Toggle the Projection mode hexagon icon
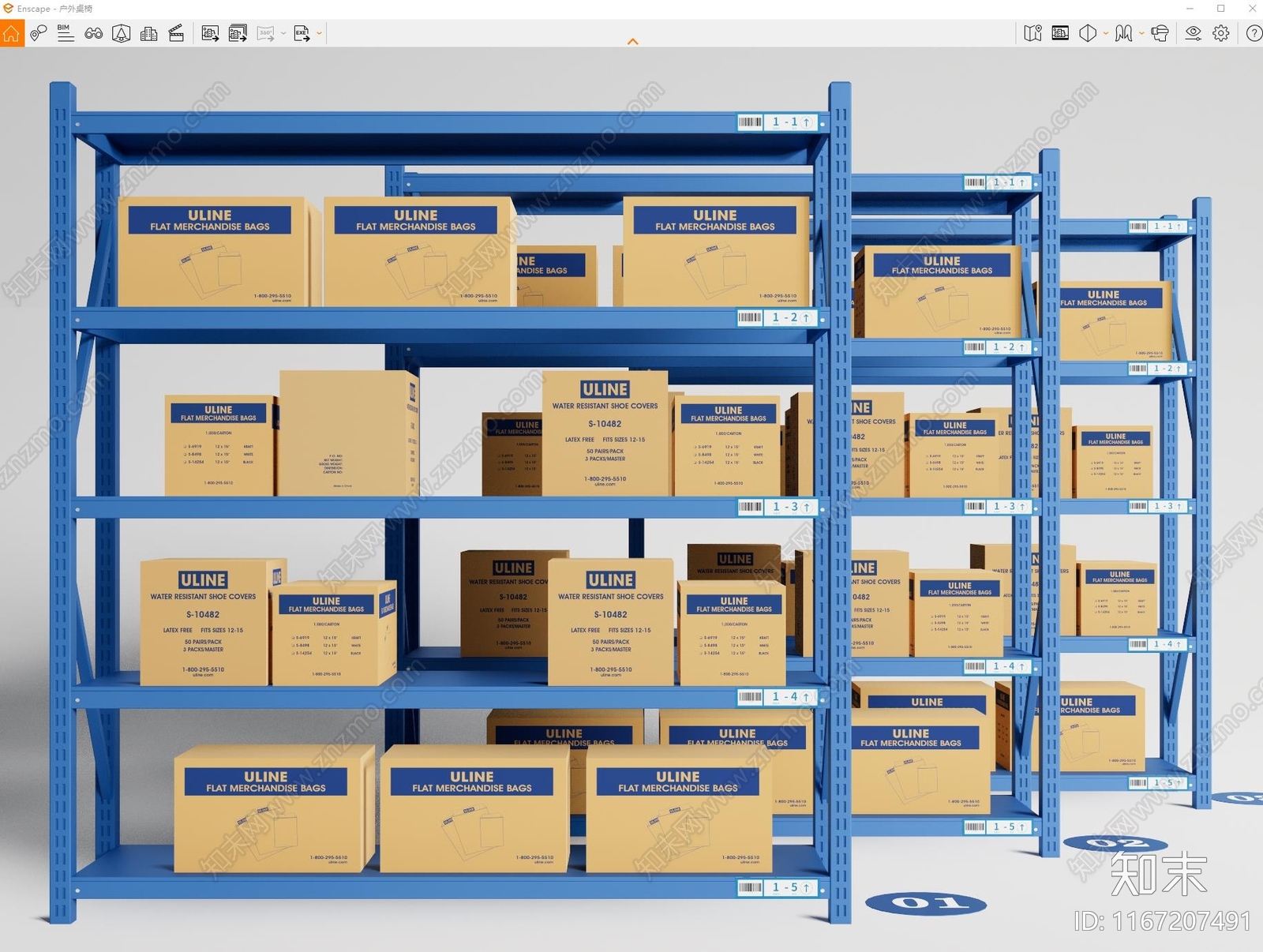This screenshot has height=952, width=1263. (x=1088, y=33)
